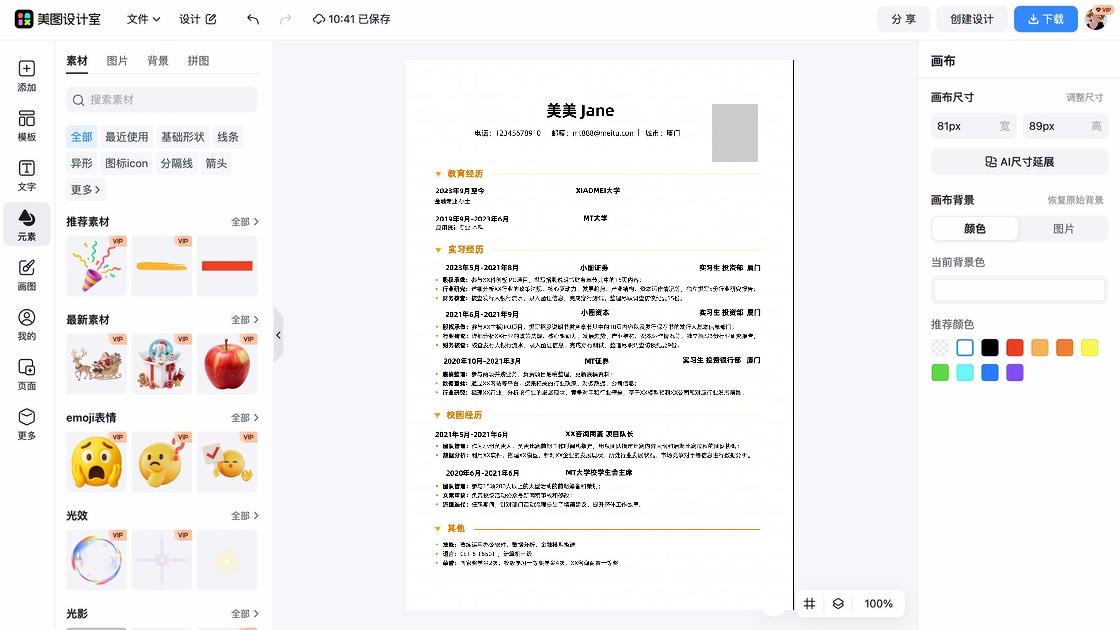
Task: Toggle the grid icon near zoom
Action: pyautogui.click(x=809, y=604)
